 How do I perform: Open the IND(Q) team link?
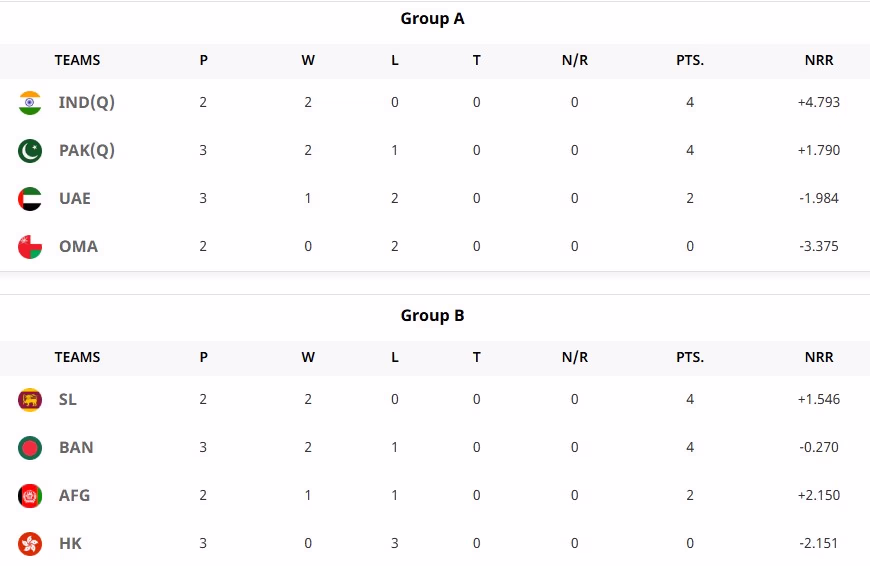pos(87,102)
